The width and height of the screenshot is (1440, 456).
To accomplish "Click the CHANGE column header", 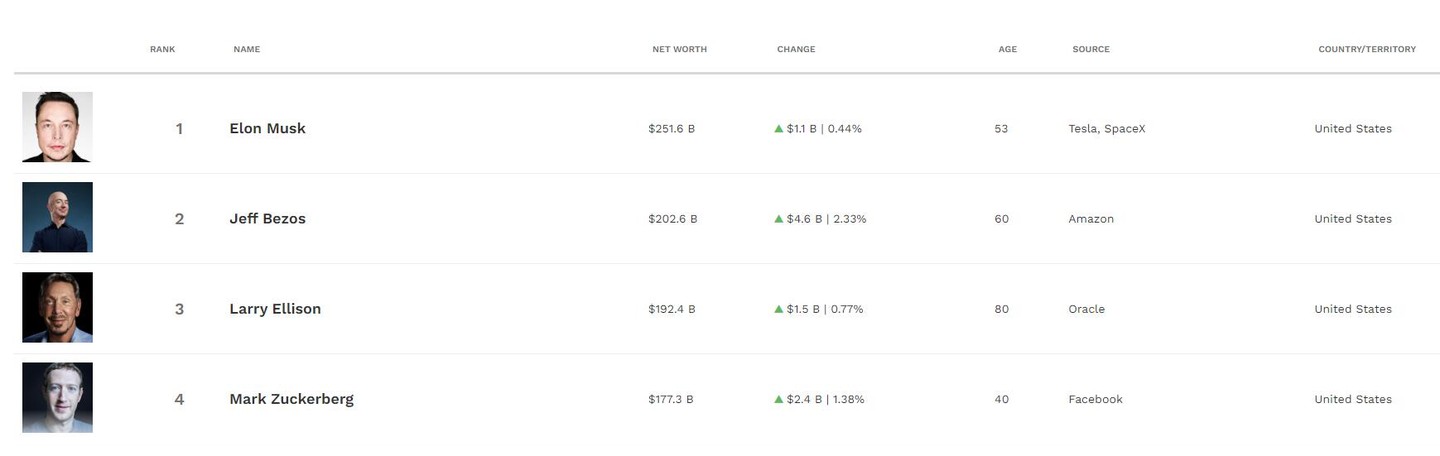I will pyautogui.click(x=796, y=49).
